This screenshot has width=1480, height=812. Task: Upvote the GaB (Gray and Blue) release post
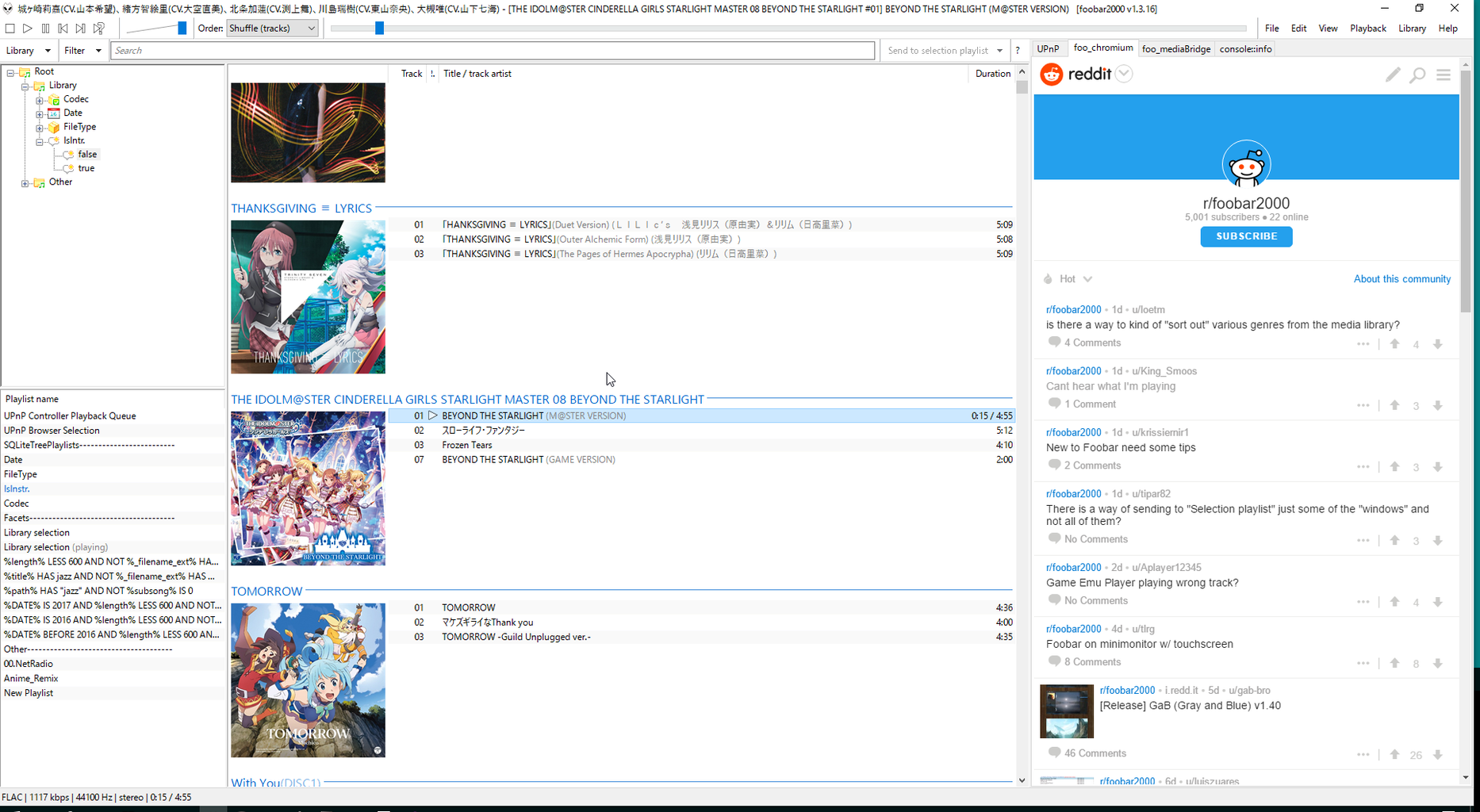point(1394,755)
